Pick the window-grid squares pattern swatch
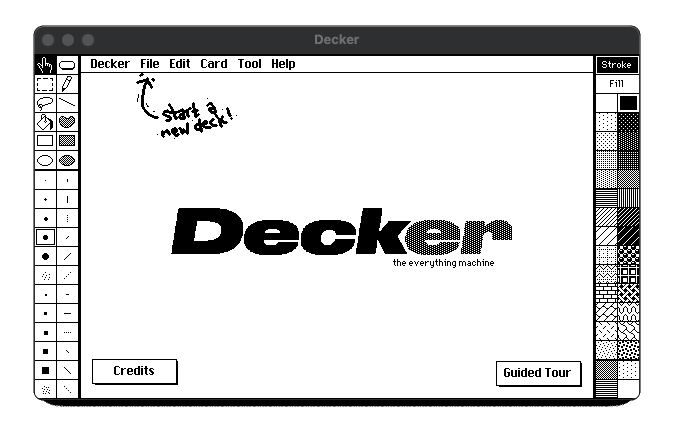The width and height of the screenshot is (674, 442). pos(628,274)
